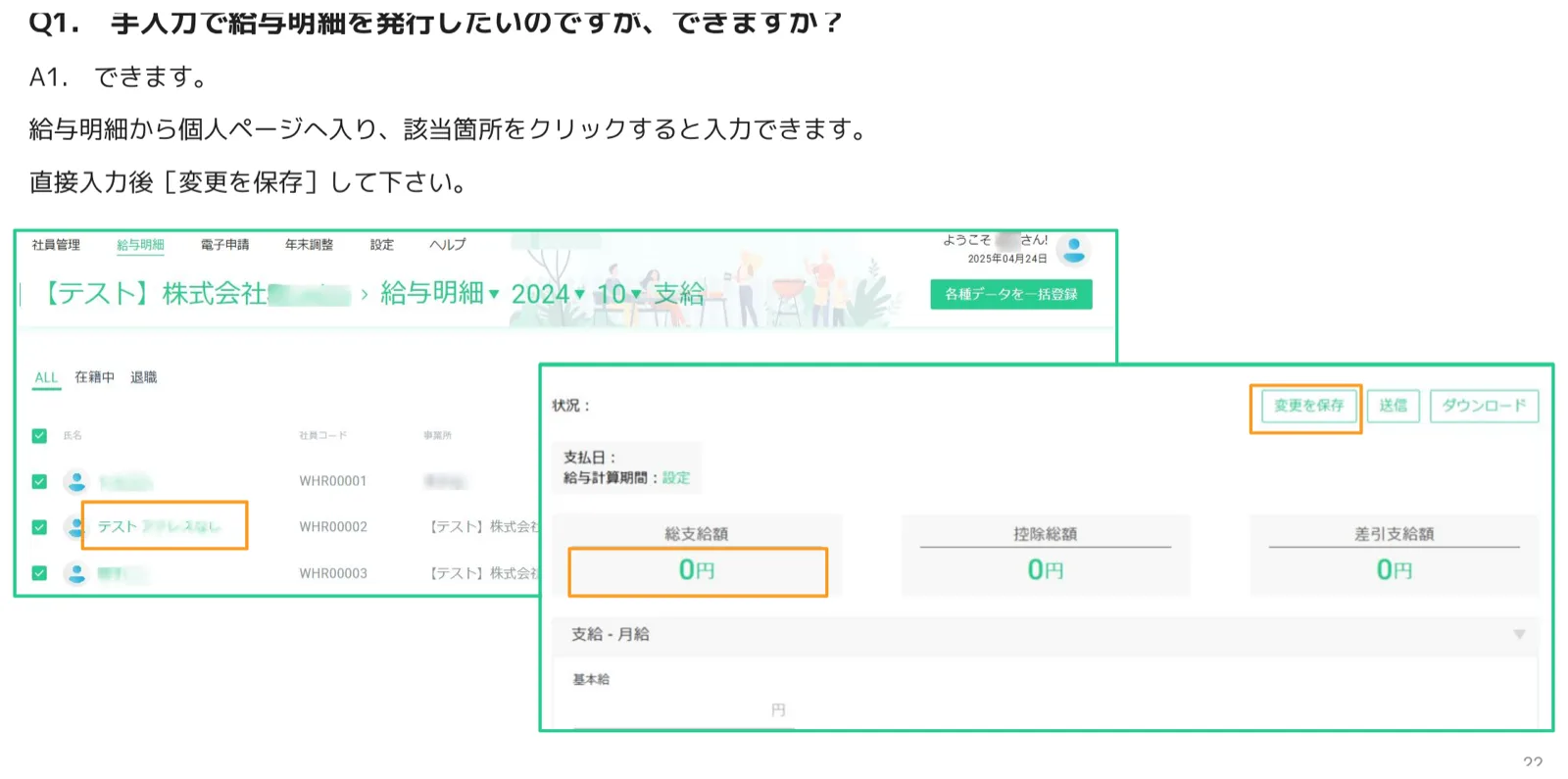Screen dimensions: 1568x779
Task: Open the 設定 menu
Action: coord(382,245)
